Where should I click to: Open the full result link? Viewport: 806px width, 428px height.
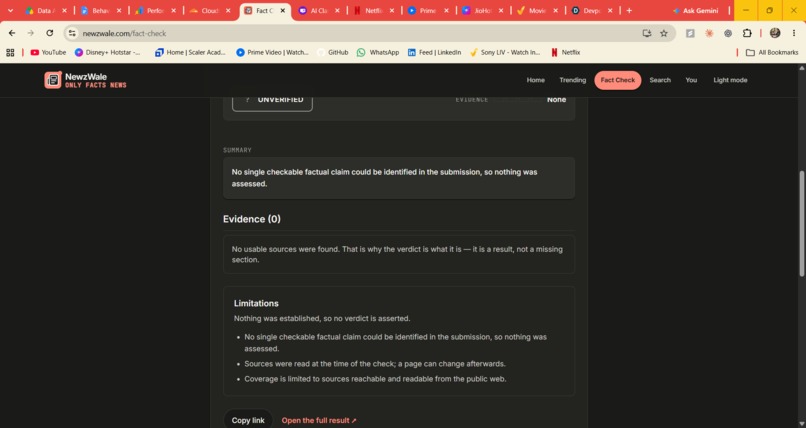pyautogui.click(x=319, y=420)
